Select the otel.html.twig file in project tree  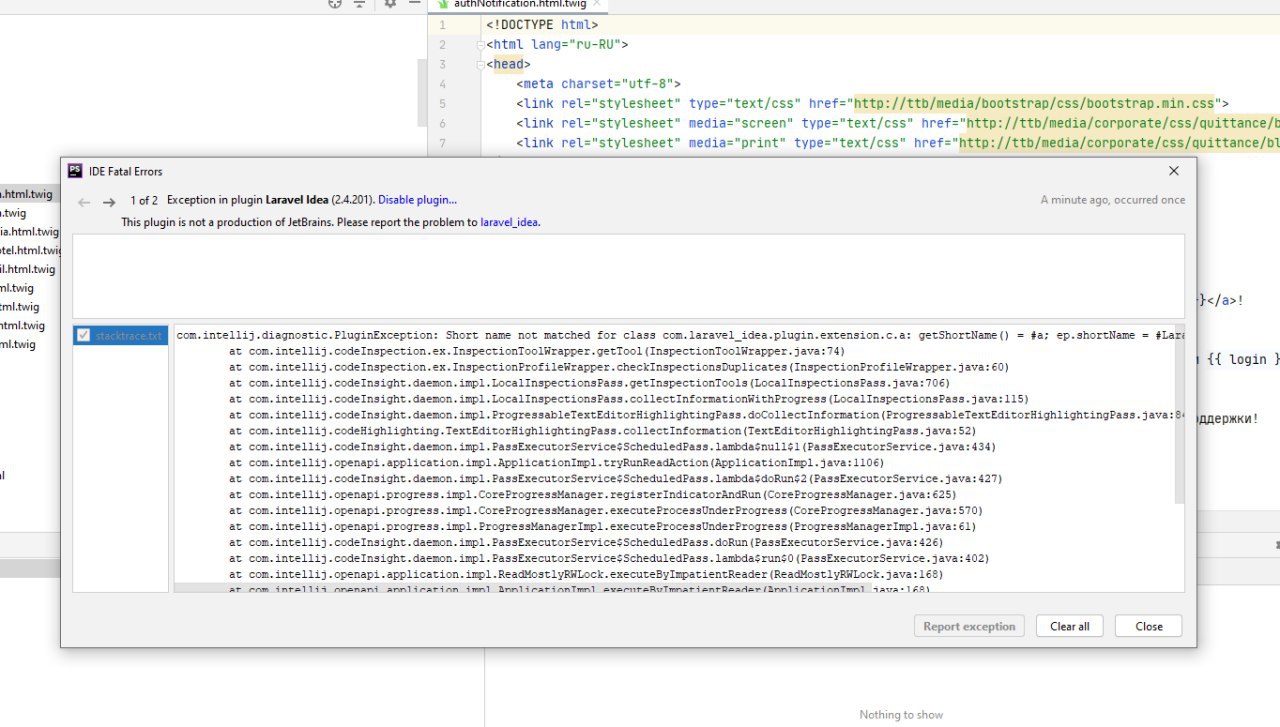pyautogui.click(x=31, y=250)
